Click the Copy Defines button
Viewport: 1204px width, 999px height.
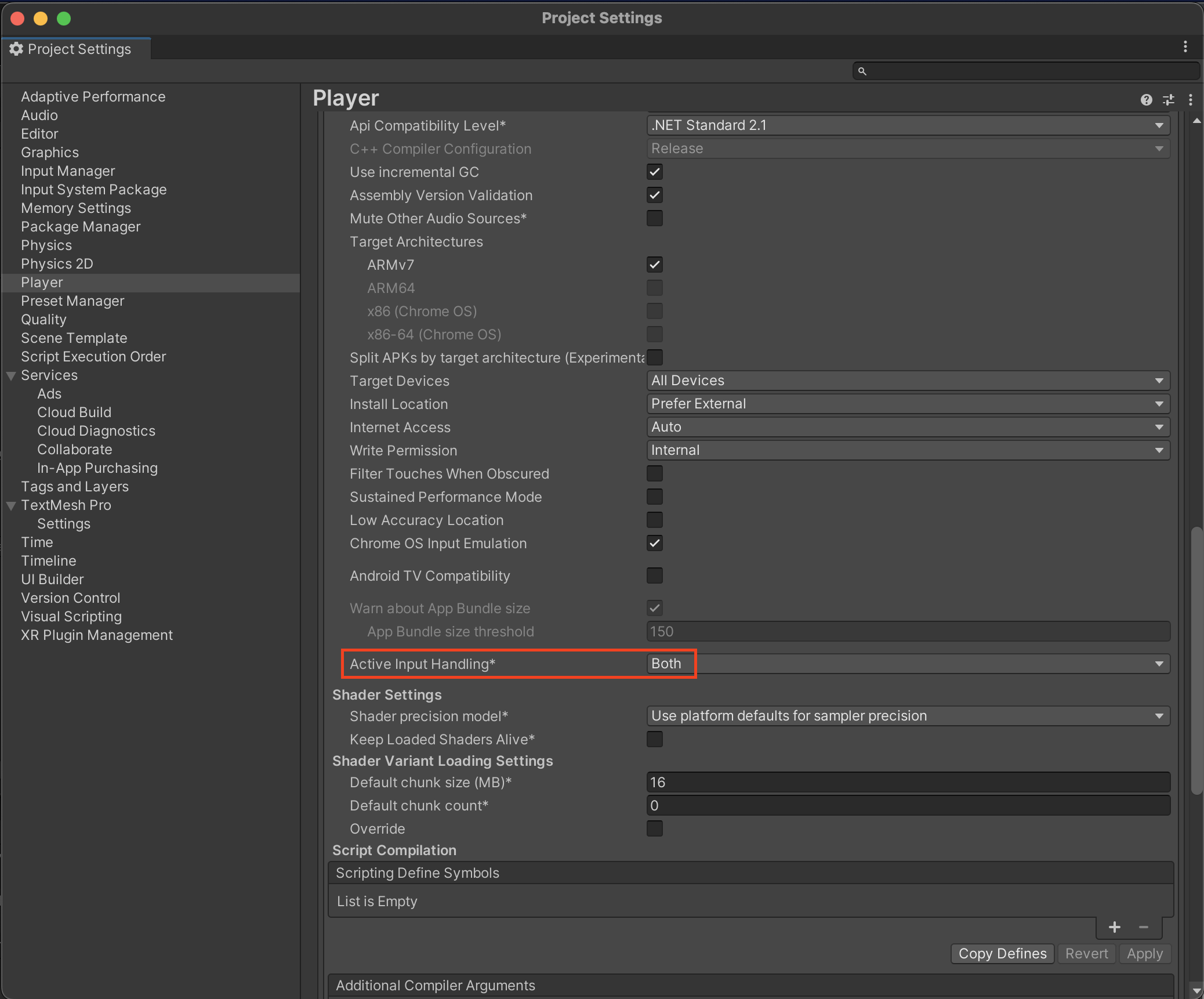point(1002,954)
